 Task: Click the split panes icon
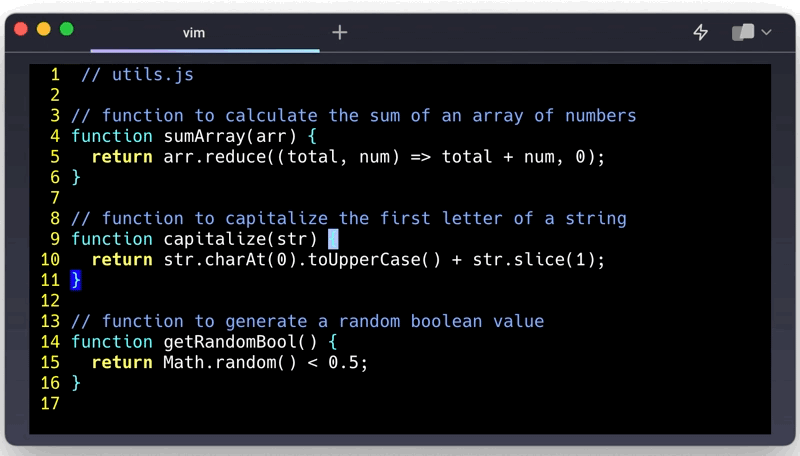pos(742,32)
